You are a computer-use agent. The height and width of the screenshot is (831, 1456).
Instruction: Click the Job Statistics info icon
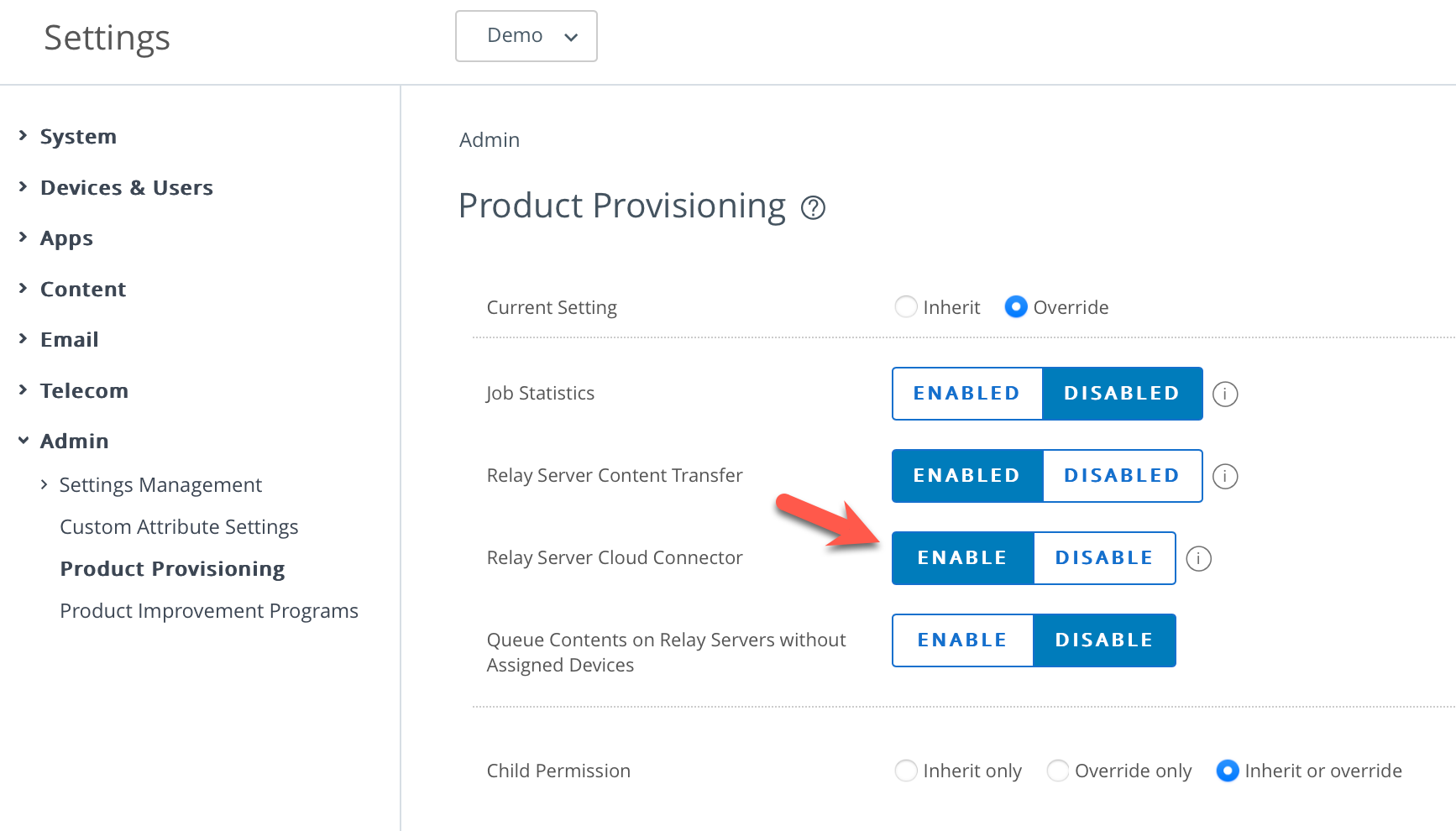coord(1225,394)
